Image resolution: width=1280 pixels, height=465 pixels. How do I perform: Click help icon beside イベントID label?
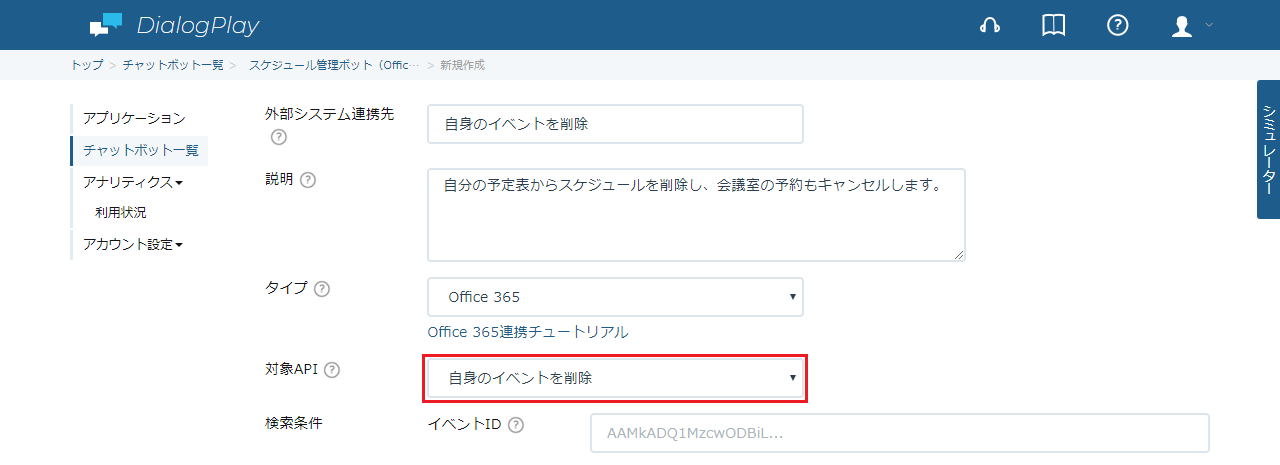point(516,425)
